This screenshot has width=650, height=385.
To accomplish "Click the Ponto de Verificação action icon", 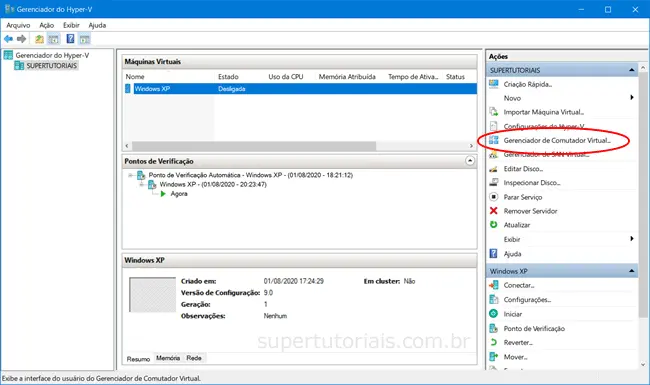I will pyautogui.click(x=494, y=328).
